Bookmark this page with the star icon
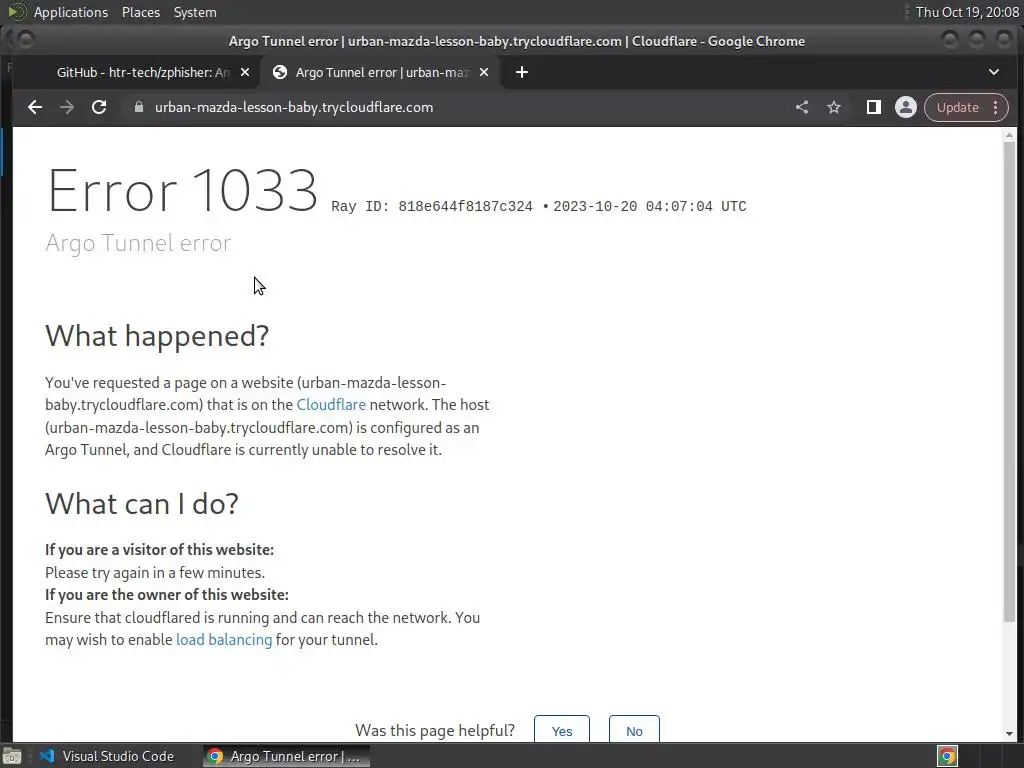Image resolution: width=1024 pixels, height=768 pixels. click(x=834, y=107)
